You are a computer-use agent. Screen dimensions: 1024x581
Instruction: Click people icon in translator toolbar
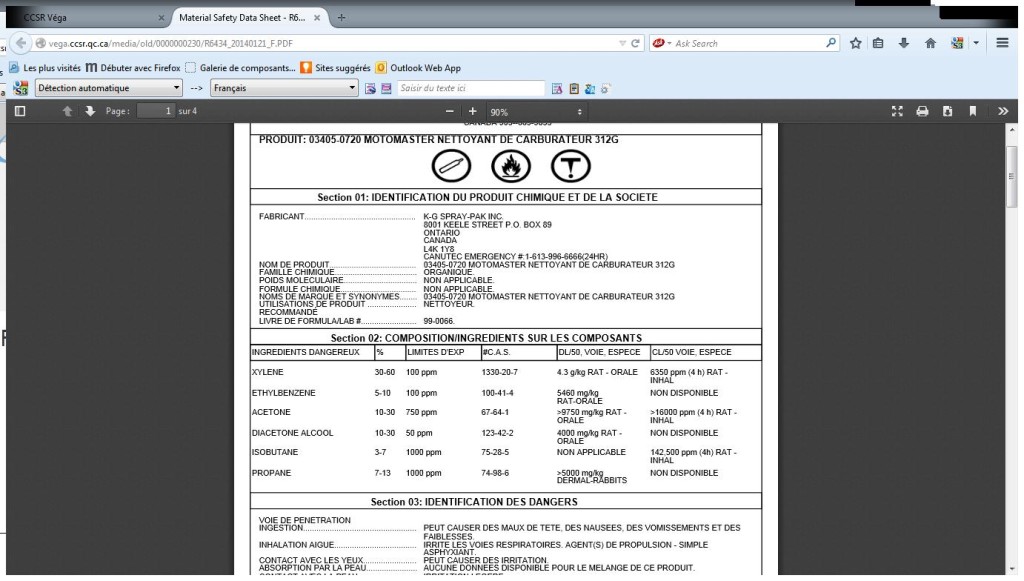[x=590, y=89]
